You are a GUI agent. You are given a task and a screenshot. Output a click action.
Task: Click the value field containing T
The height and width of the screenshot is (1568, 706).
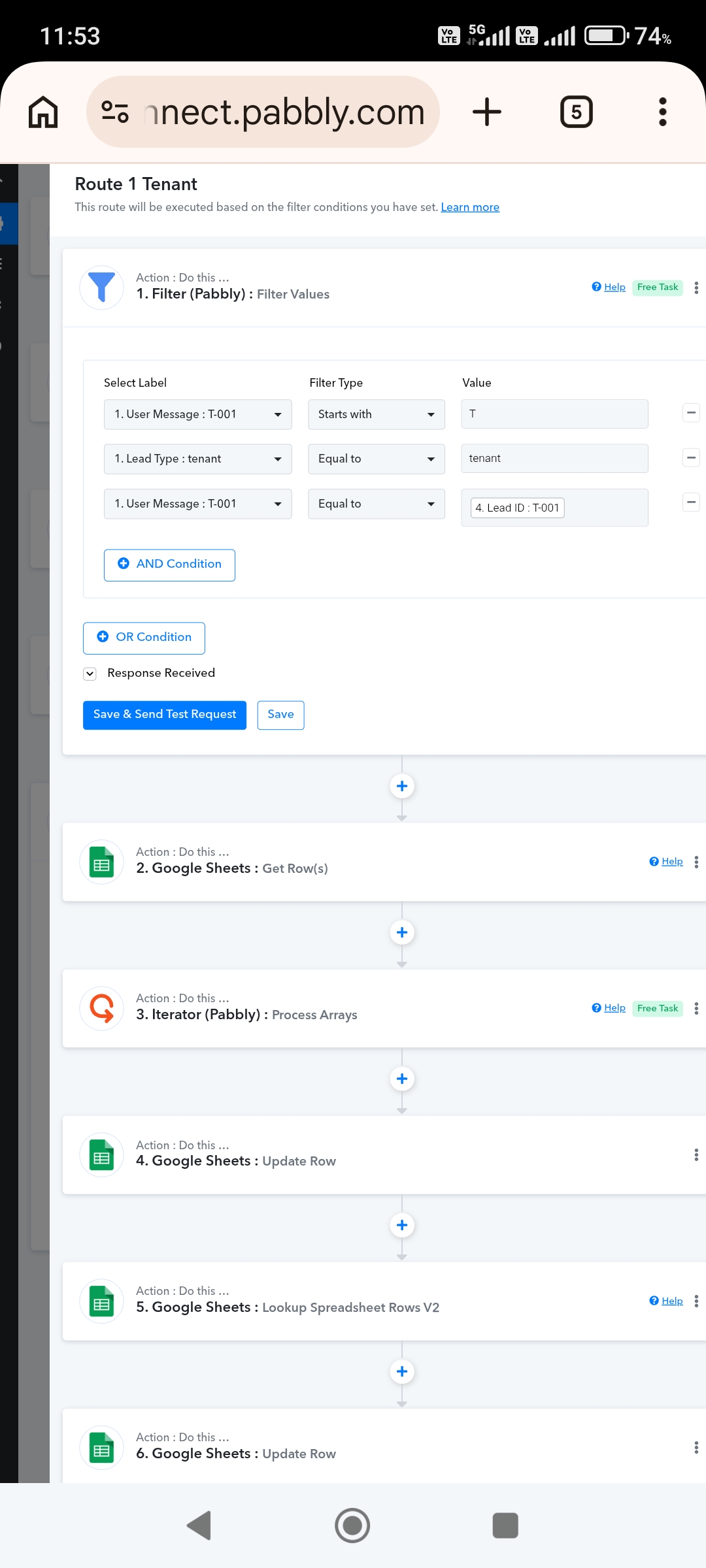coord(554,414)
